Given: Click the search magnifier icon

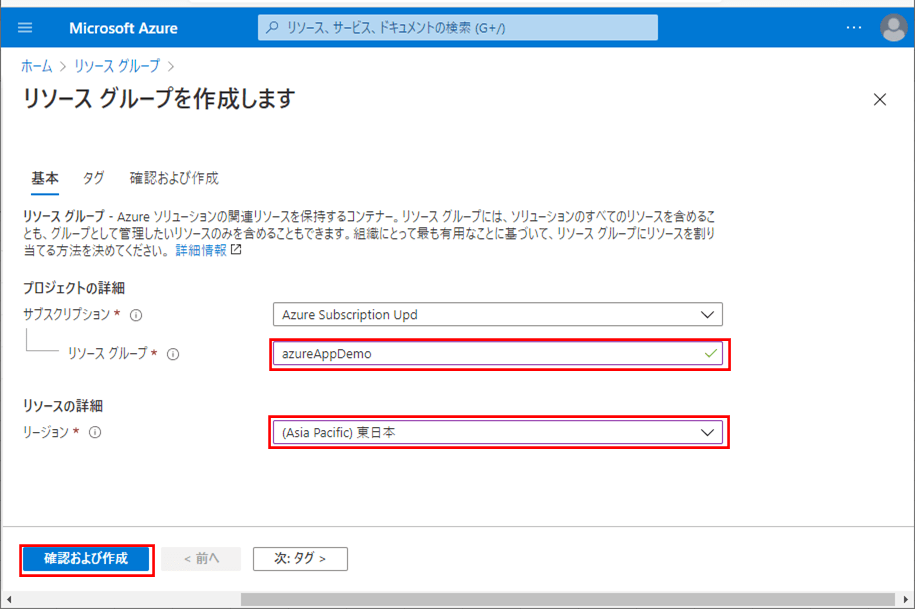Looking at the screenshot, I should (x=272, y=28).
